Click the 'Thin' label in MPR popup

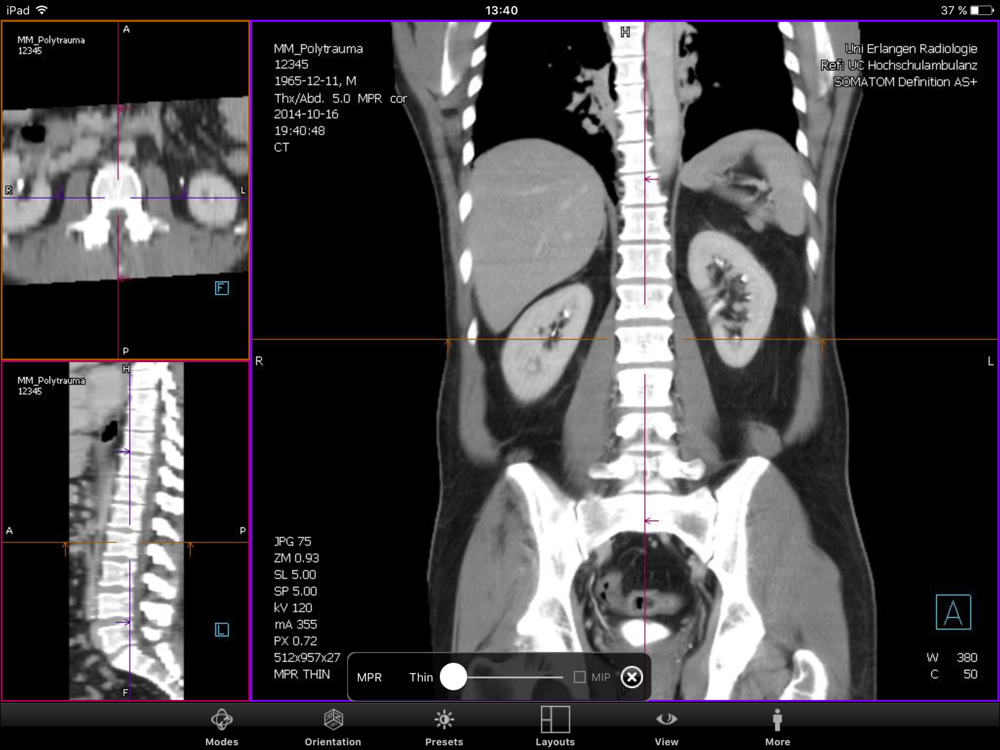point(421,677)
